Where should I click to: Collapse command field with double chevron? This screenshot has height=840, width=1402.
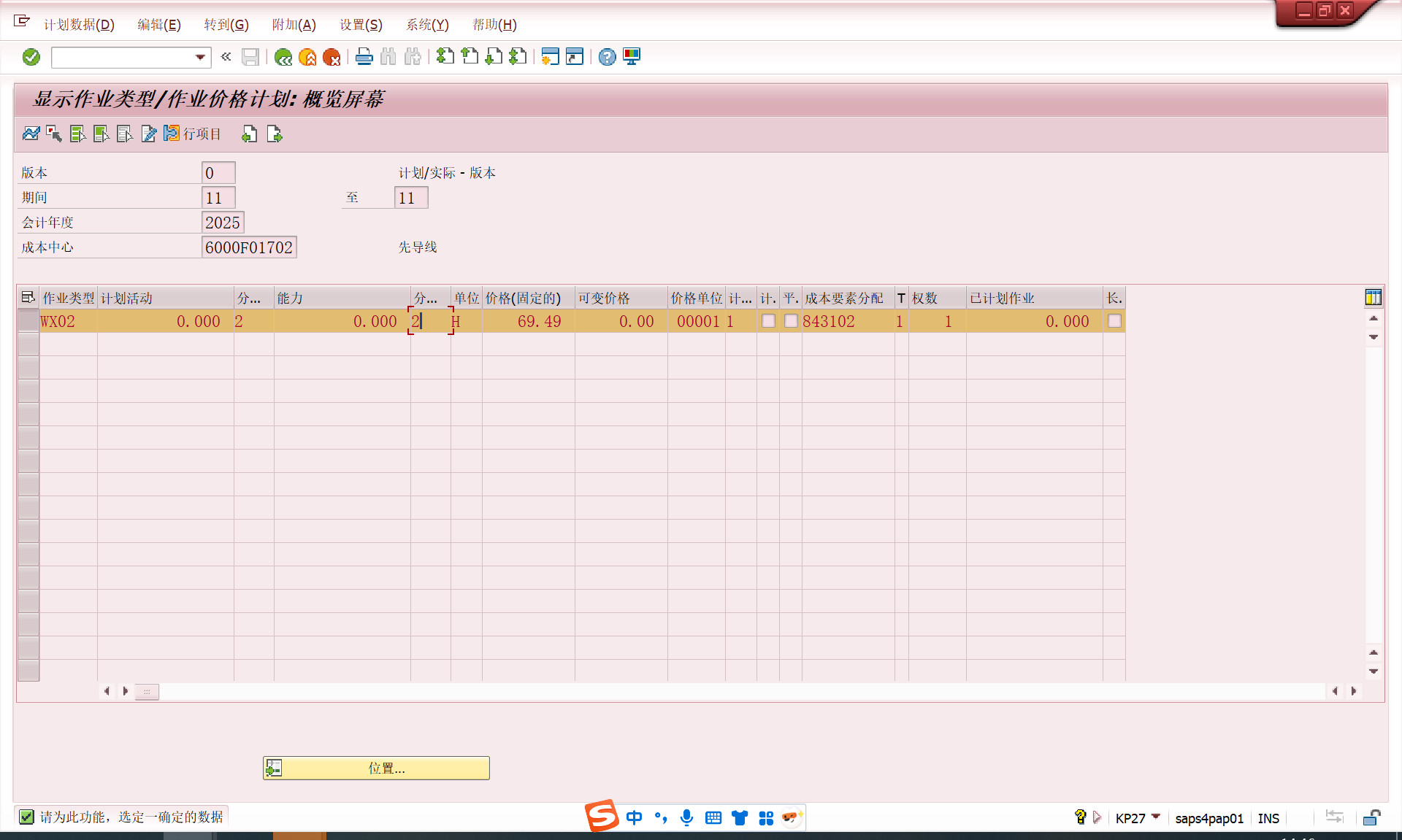(x=226, y=57)
